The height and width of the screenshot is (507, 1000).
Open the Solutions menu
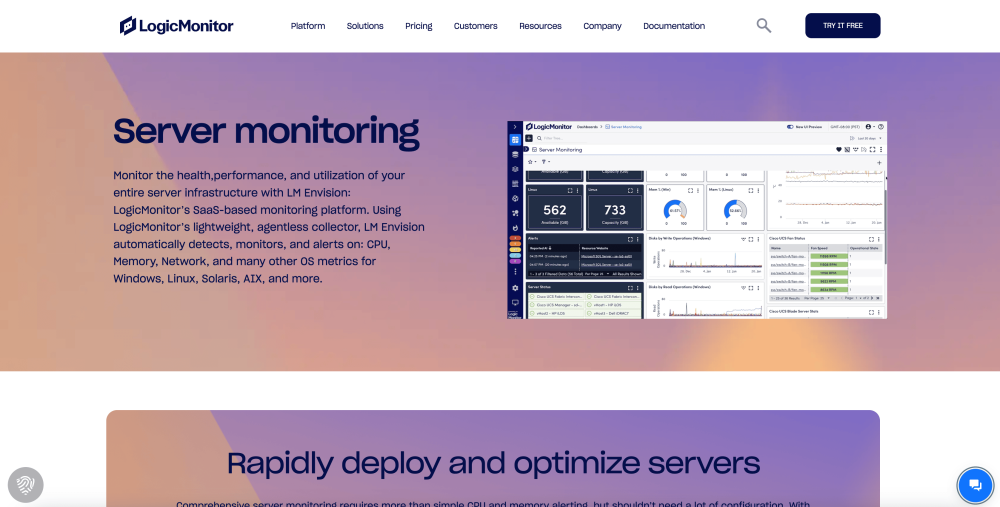pyautogui.click(x=365, y=26)
